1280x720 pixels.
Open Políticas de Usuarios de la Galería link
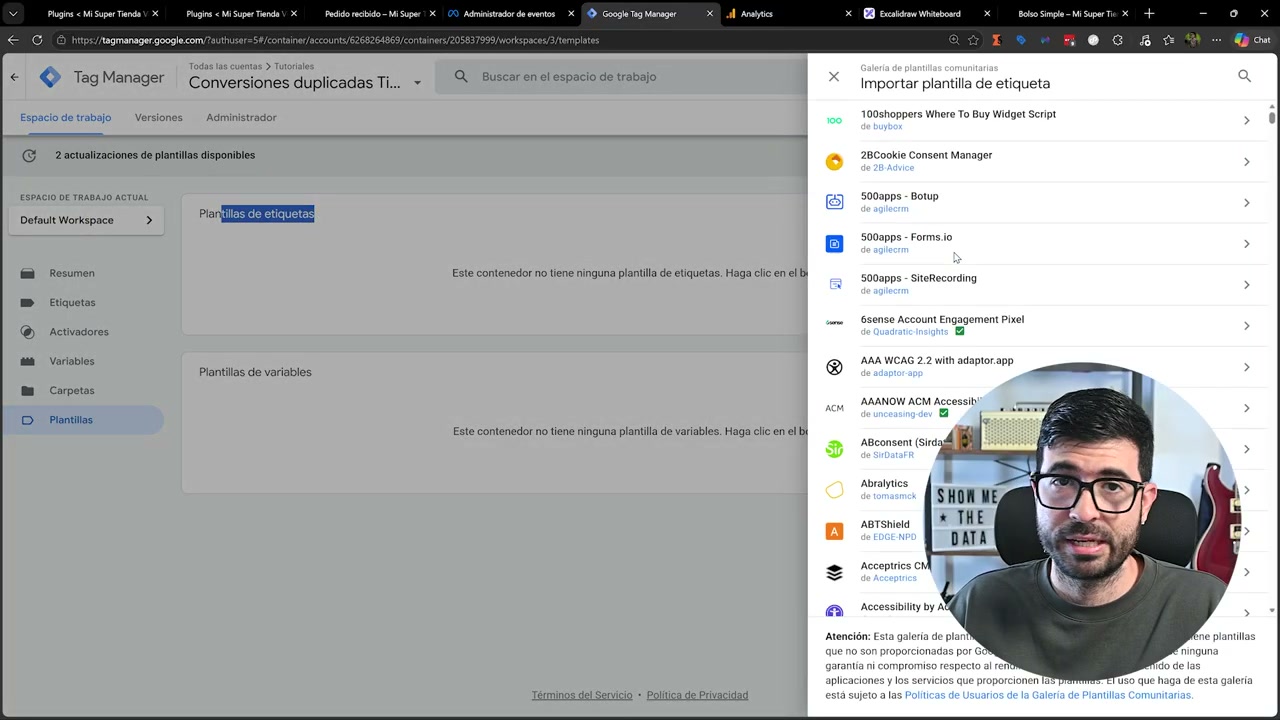(1047, 695)
